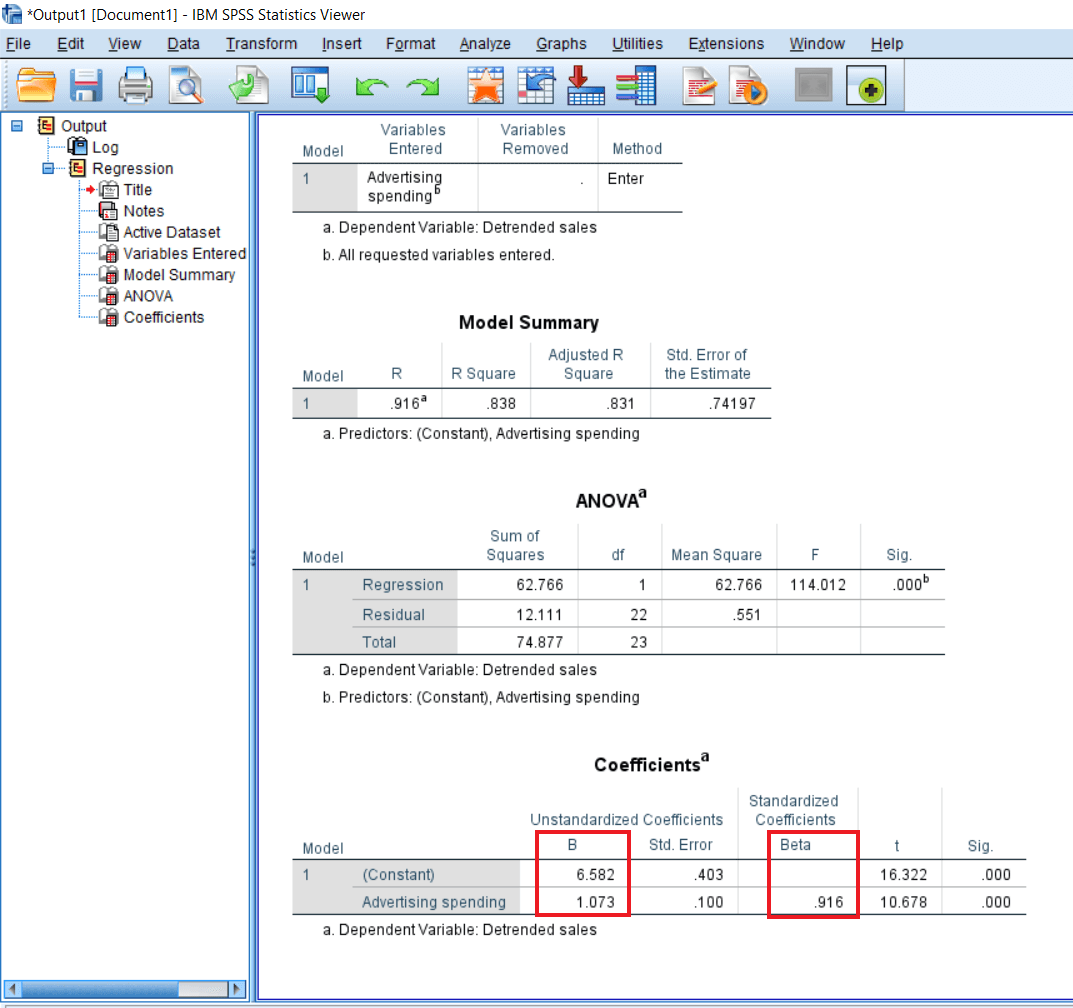The width and height of the screenshot is (1073, 1008).
Task: Click the Use Variable Sets toolbar icon
Action: pos(636,85)
